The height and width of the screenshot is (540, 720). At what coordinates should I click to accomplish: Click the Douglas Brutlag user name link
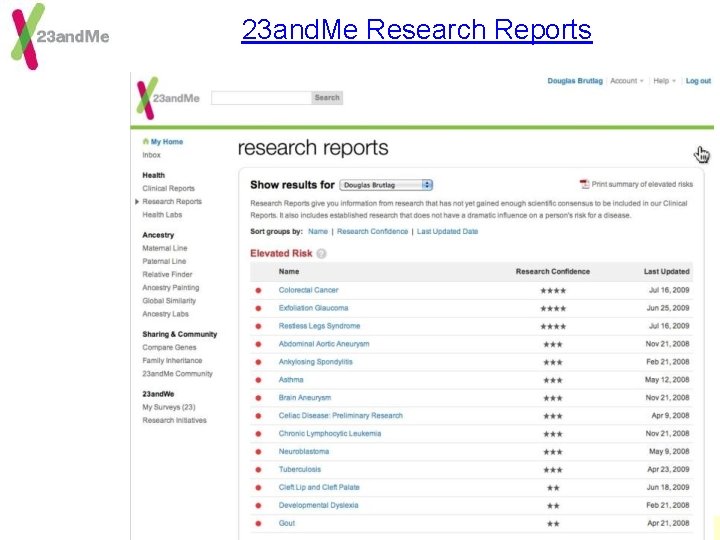pyautogui.click(x=575, y=81)
